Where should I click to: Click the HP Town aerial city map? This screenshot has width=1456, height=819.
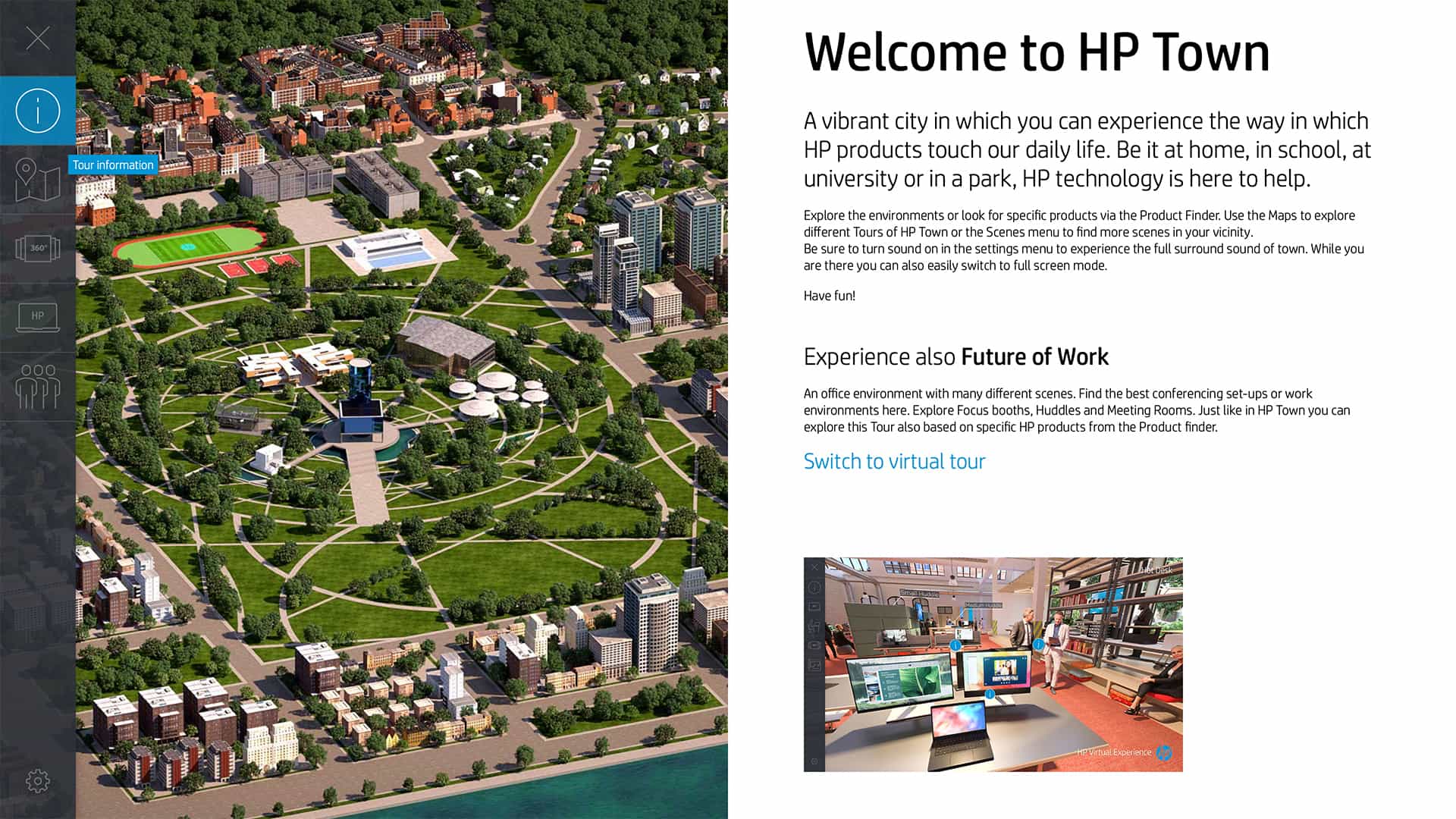[402, 409]
